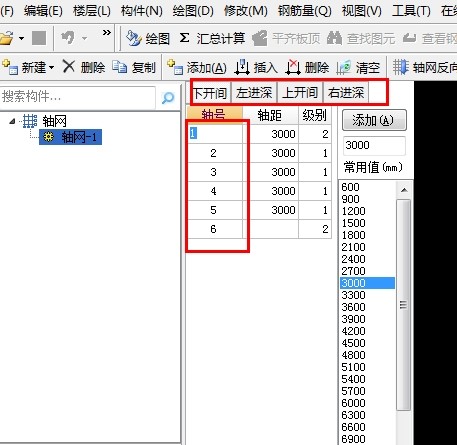This screenshot has height=445, width=457.
Task: Click the 轴距 column header
Action: 270,115
